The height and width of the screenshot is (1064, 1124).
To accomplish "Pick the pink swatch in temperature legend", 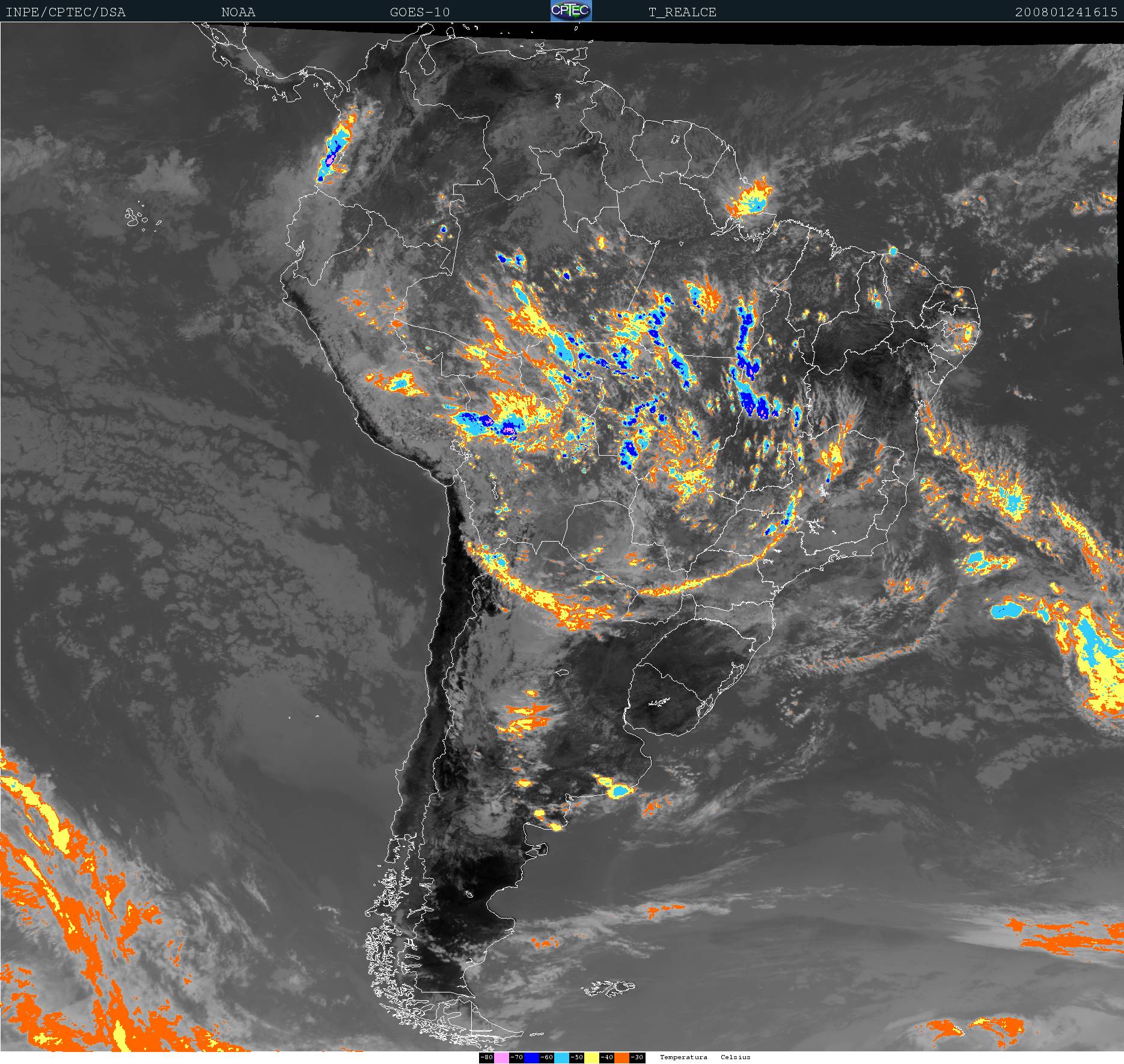I will [501, 1057].
